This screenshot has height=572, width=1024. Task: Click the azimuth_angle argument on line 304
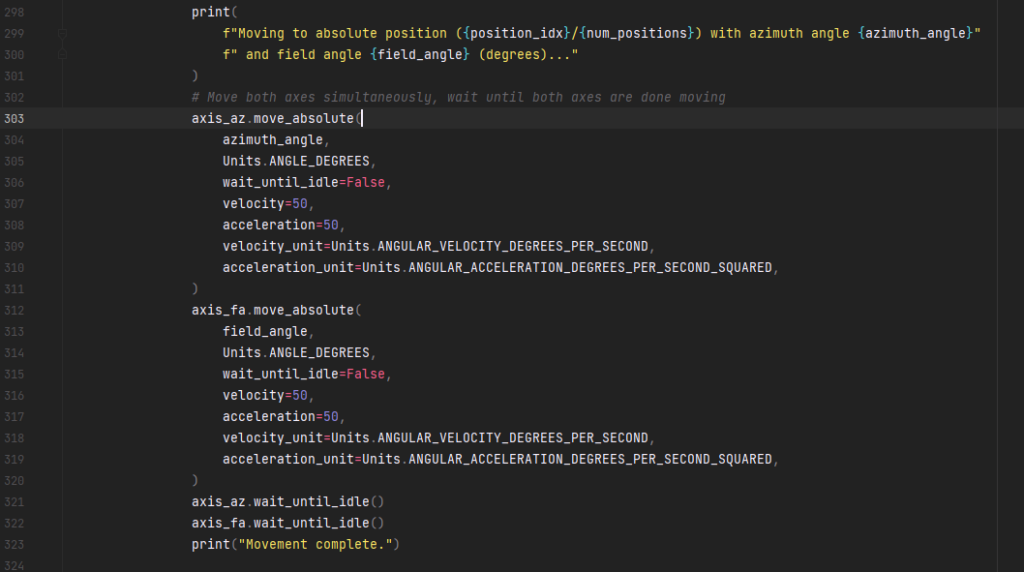273,140
